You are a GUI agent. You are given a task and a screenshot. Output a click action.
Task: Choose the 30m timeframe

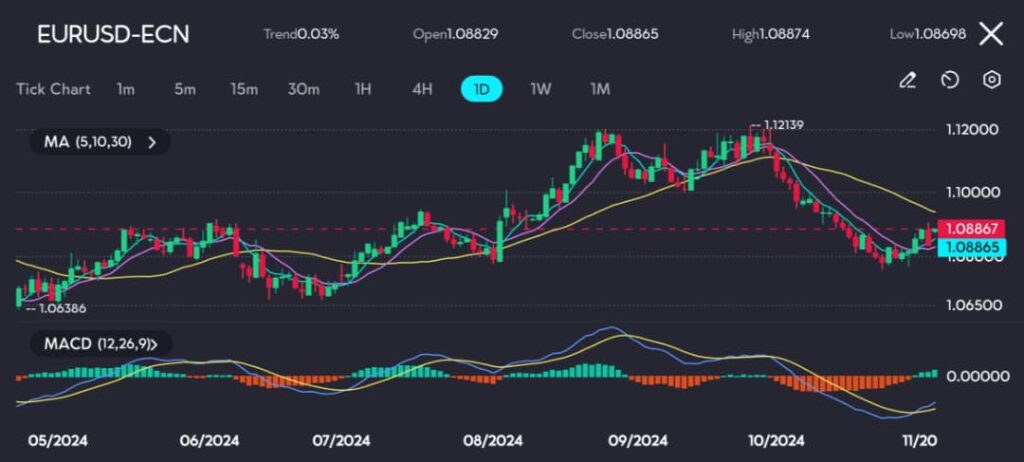303,89
